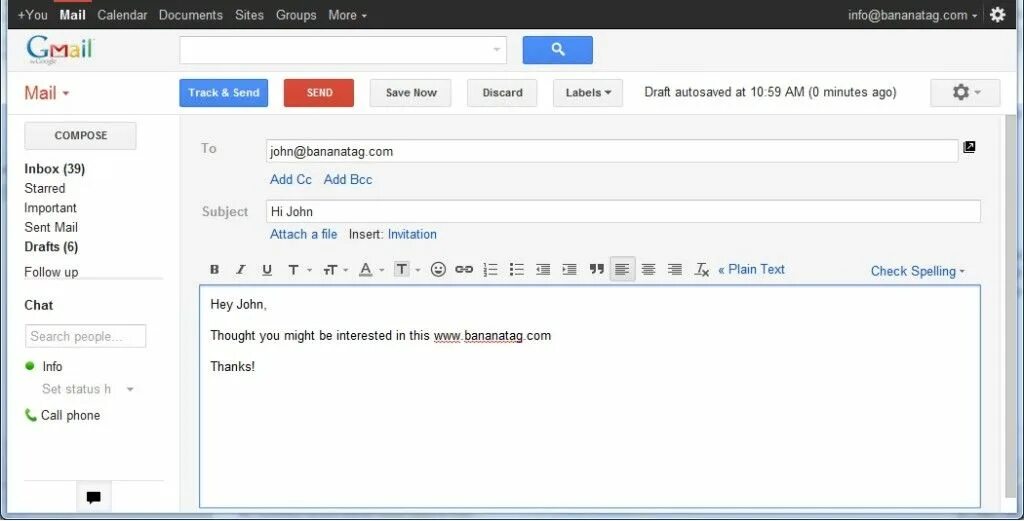Expand the set status dropdown arrow

coord(130,389)
